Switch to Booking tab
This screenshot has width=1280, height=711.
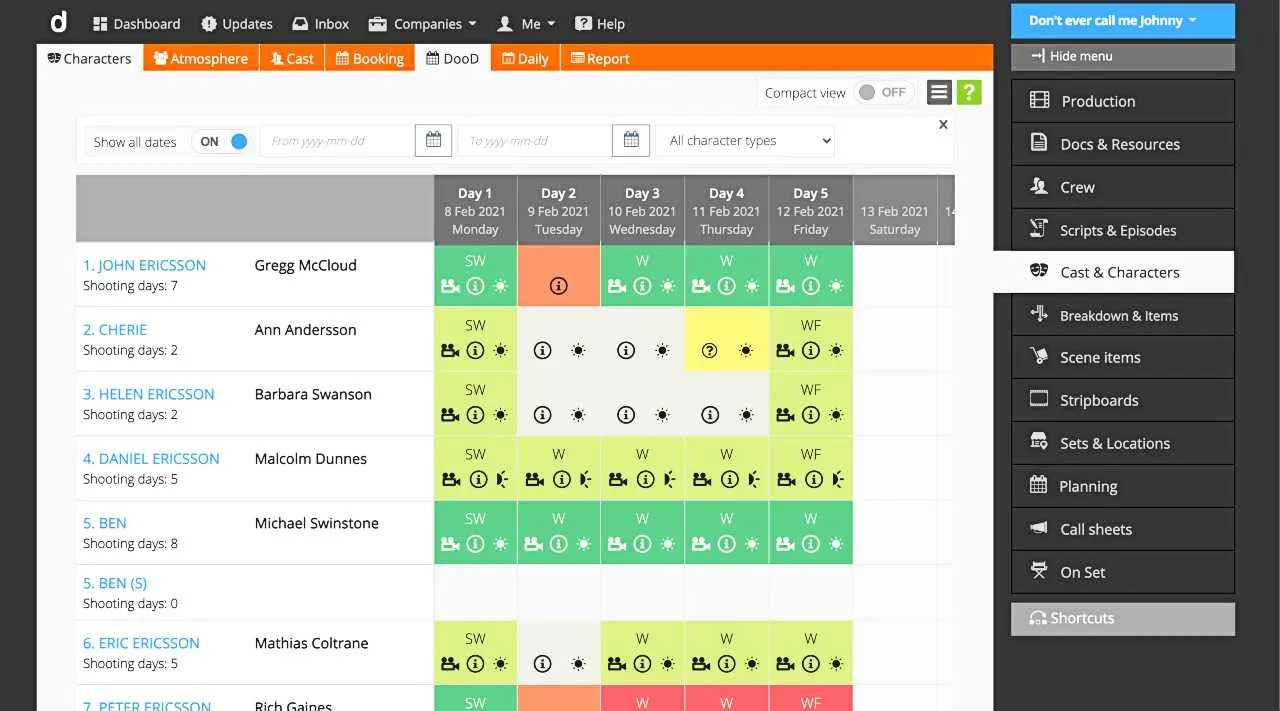370,58
